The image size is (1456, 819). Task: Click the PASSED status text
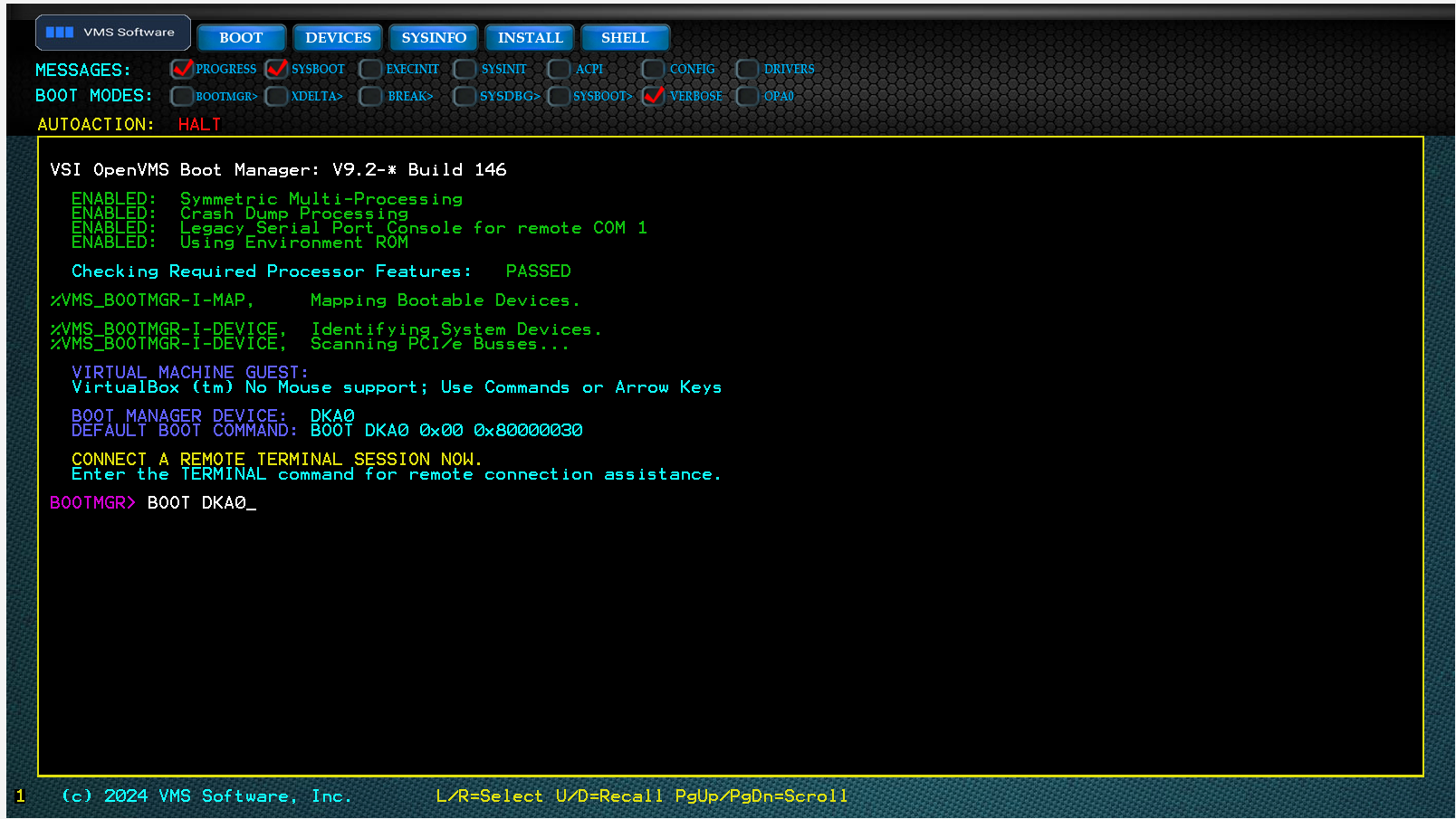pyautogui.click(x=538, y=271)
